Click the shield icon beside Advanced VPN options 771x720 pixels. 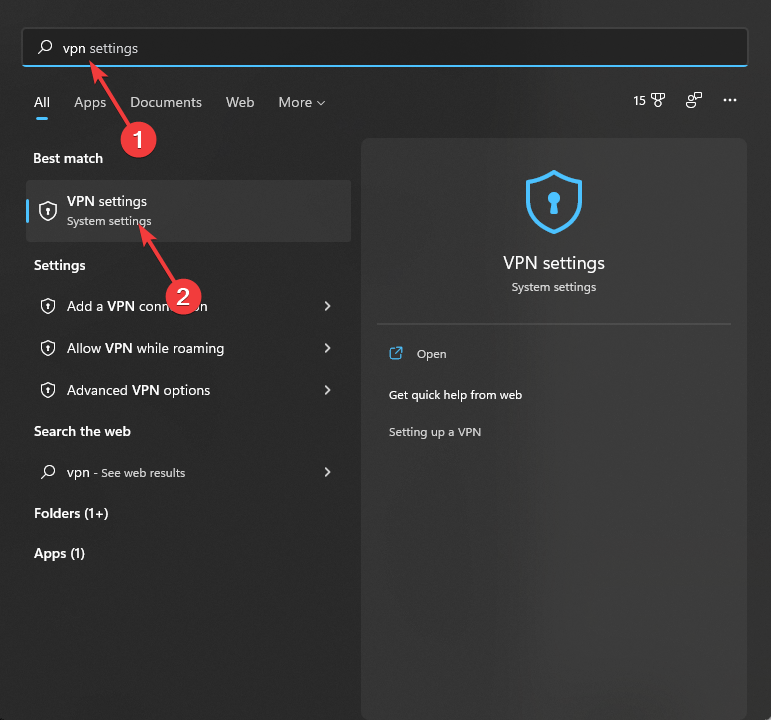point(47,391)
